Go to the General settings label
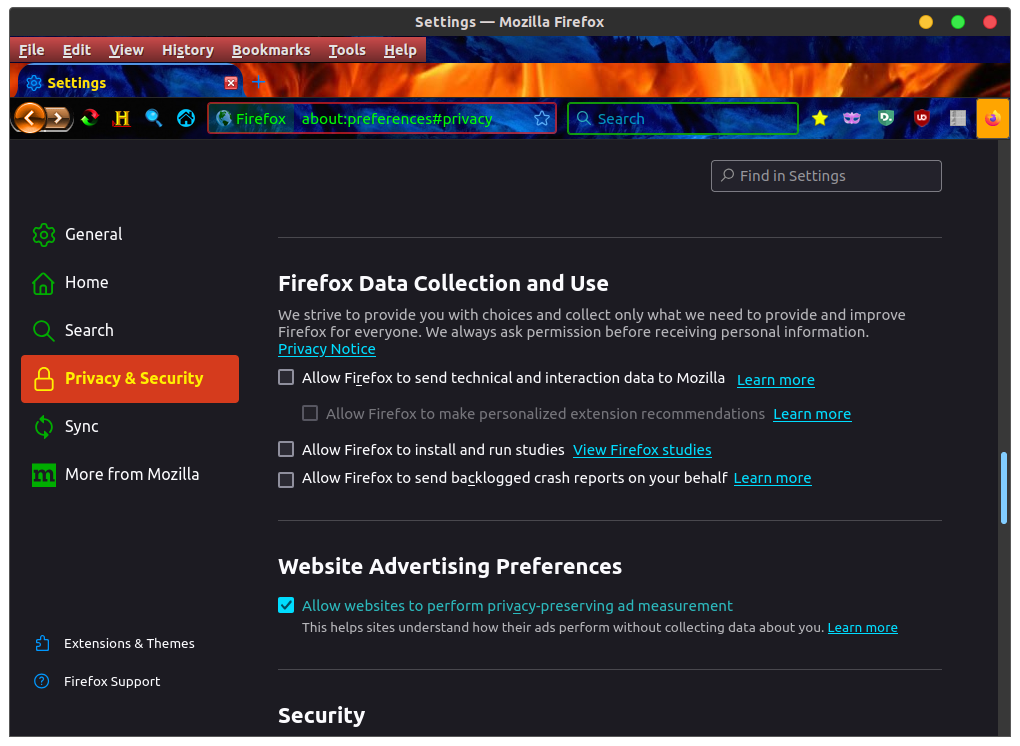Screen dimensions: 1020x746 (94, 234)
